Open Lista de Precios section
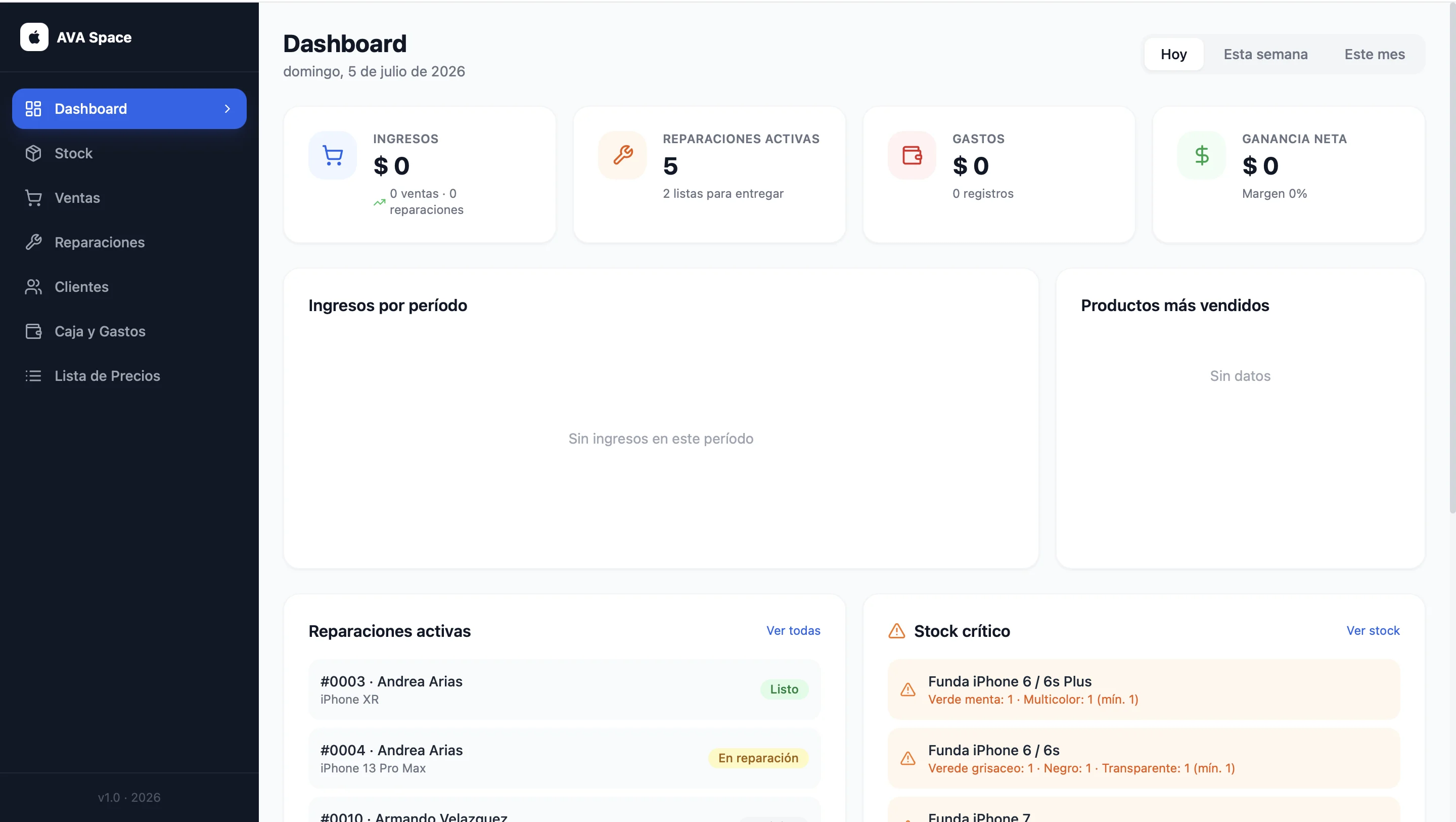 [129, 376]
